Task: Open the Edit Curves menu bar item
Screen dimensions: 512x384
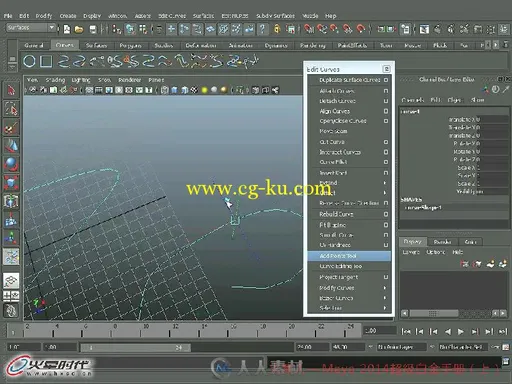Action: (172, 16)
